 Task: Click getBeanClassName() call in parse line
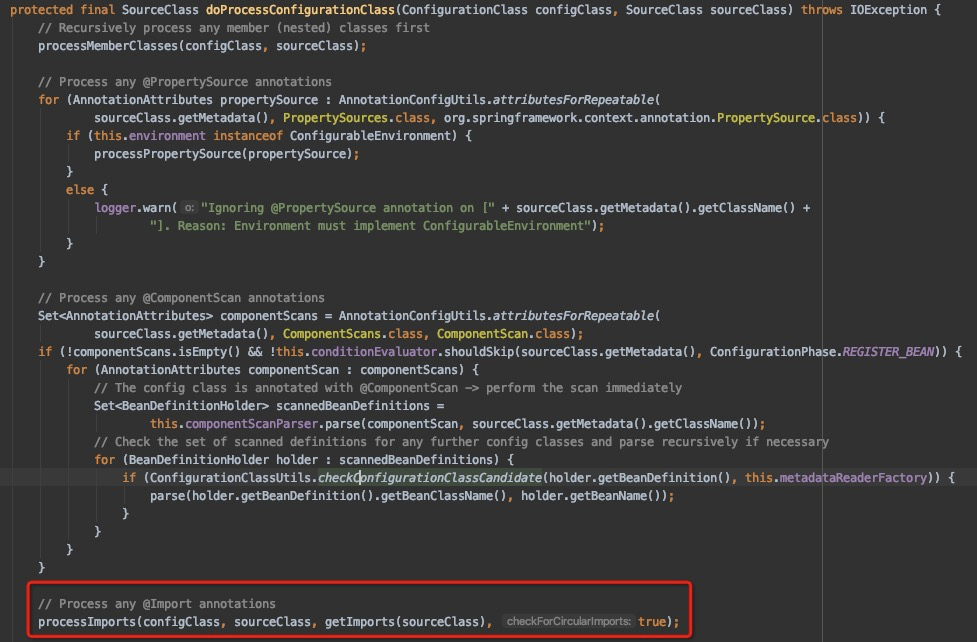click(x=444, y=497)
